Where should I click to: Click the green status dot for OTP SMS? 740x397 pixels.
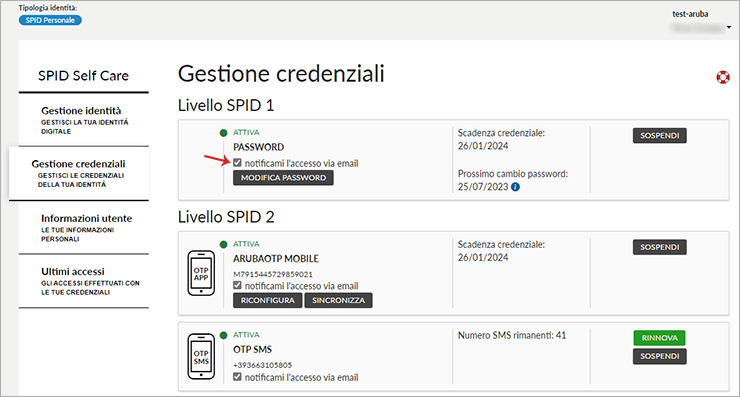tap(223, 335)
